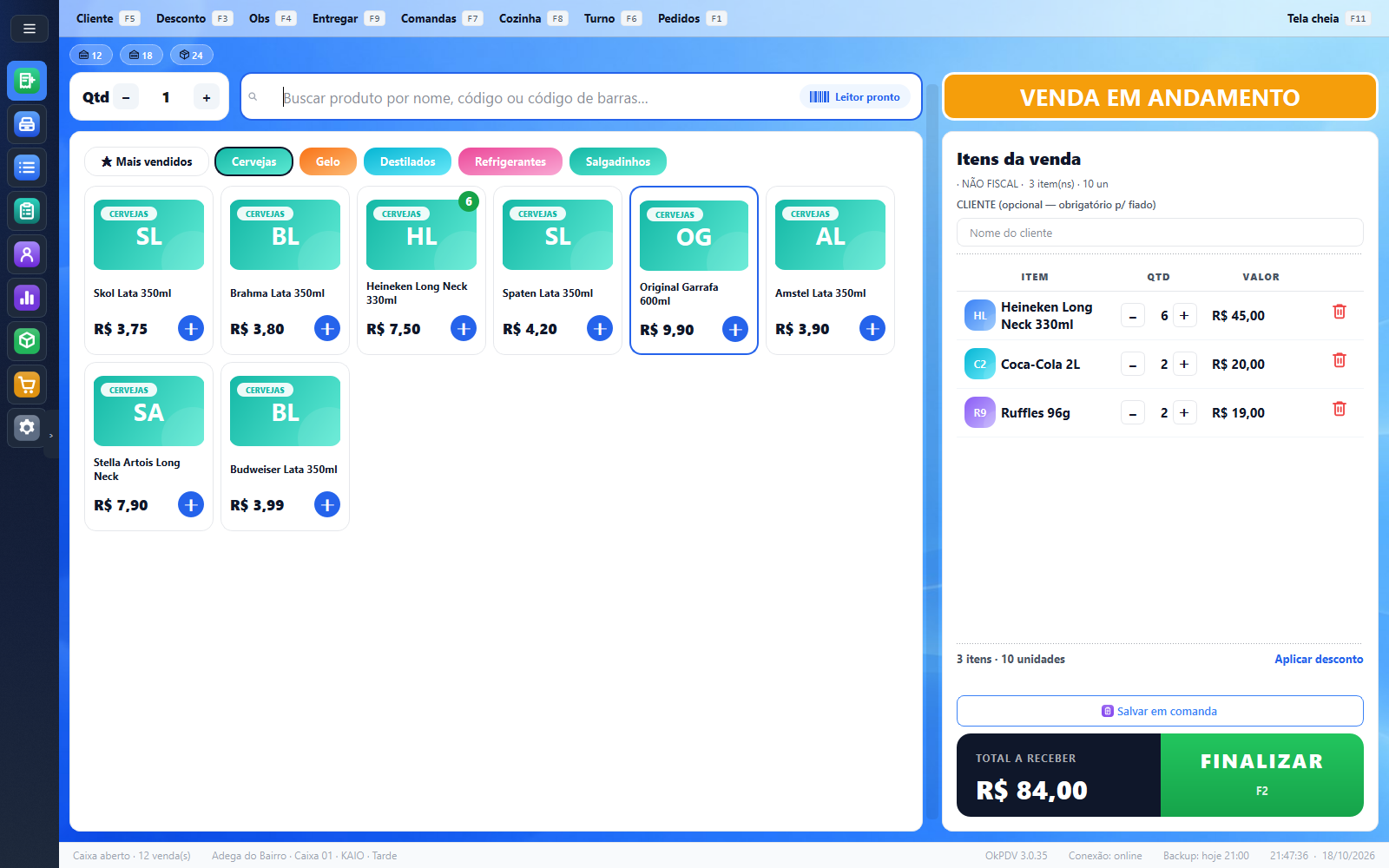
Task: Remove Ruffles 96g with trash icon
Action: 1340,409
